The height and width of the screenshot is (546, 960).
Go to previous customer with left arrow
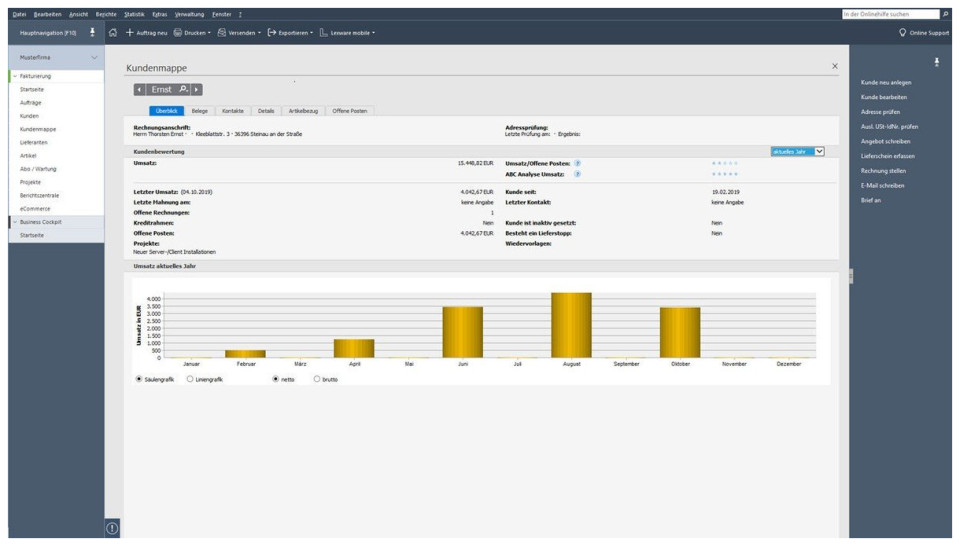pos(140,90)
